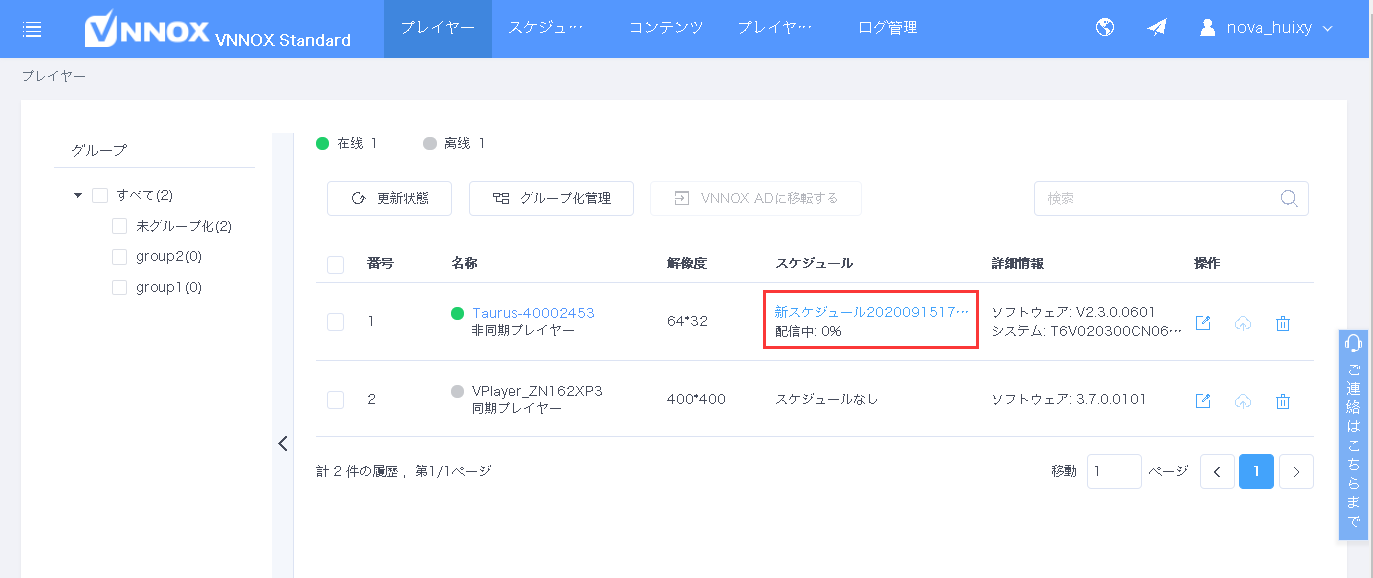The image size is (1373, 578).
Task: Click the edit icon for Taurus-40002453
Action: coord(1203,323)
